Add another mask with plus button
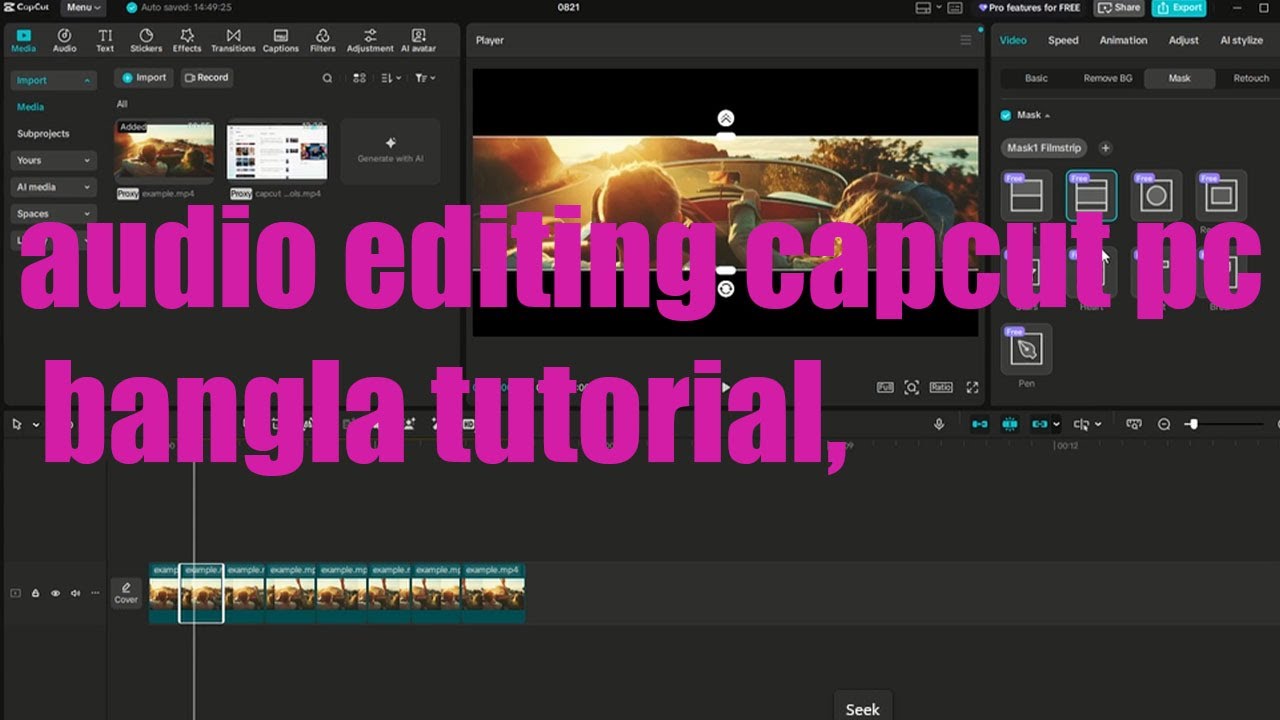 (1105, 148)
